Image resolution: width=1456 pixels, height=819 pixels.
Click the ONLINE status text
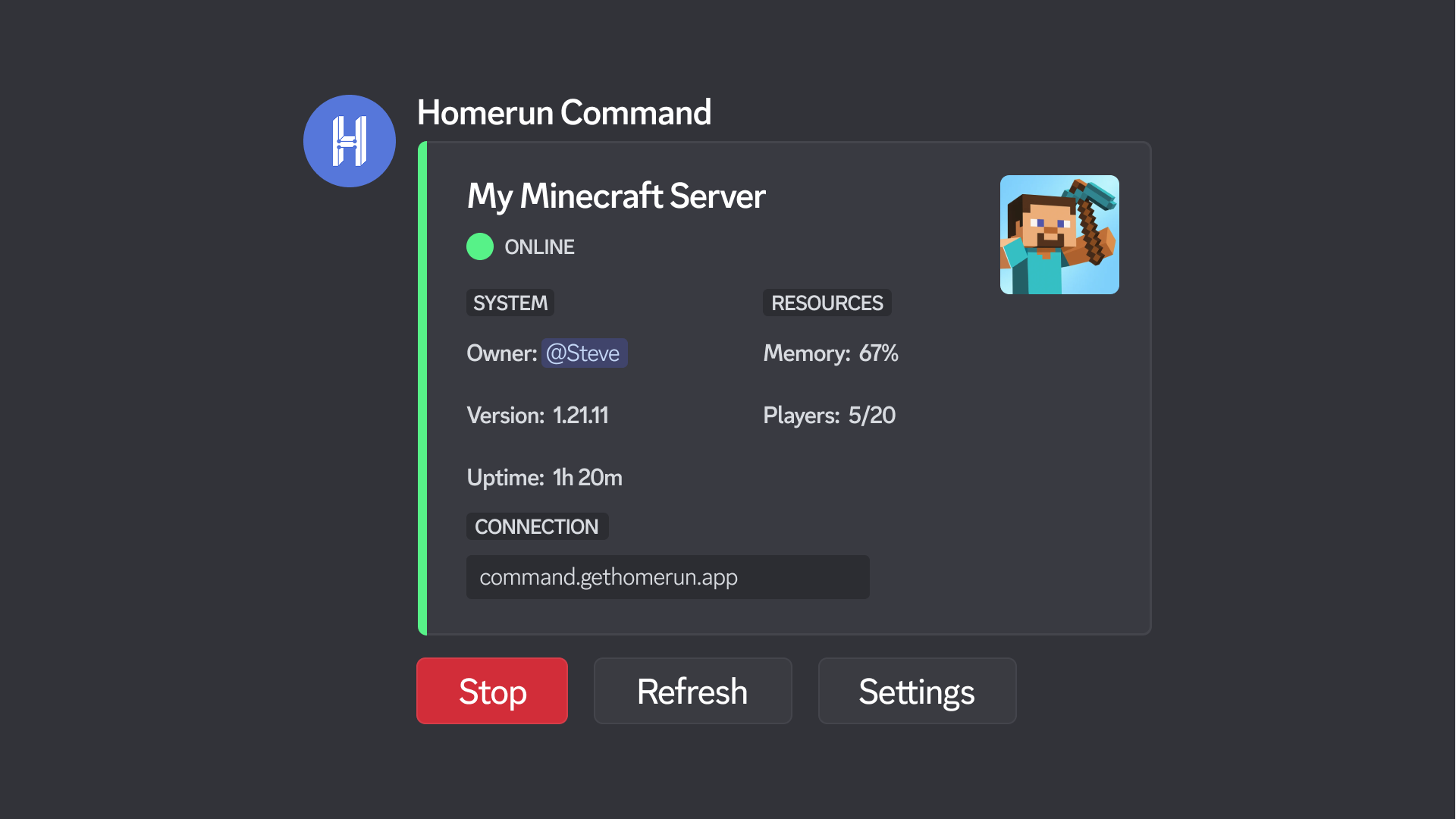click(538, 246)
